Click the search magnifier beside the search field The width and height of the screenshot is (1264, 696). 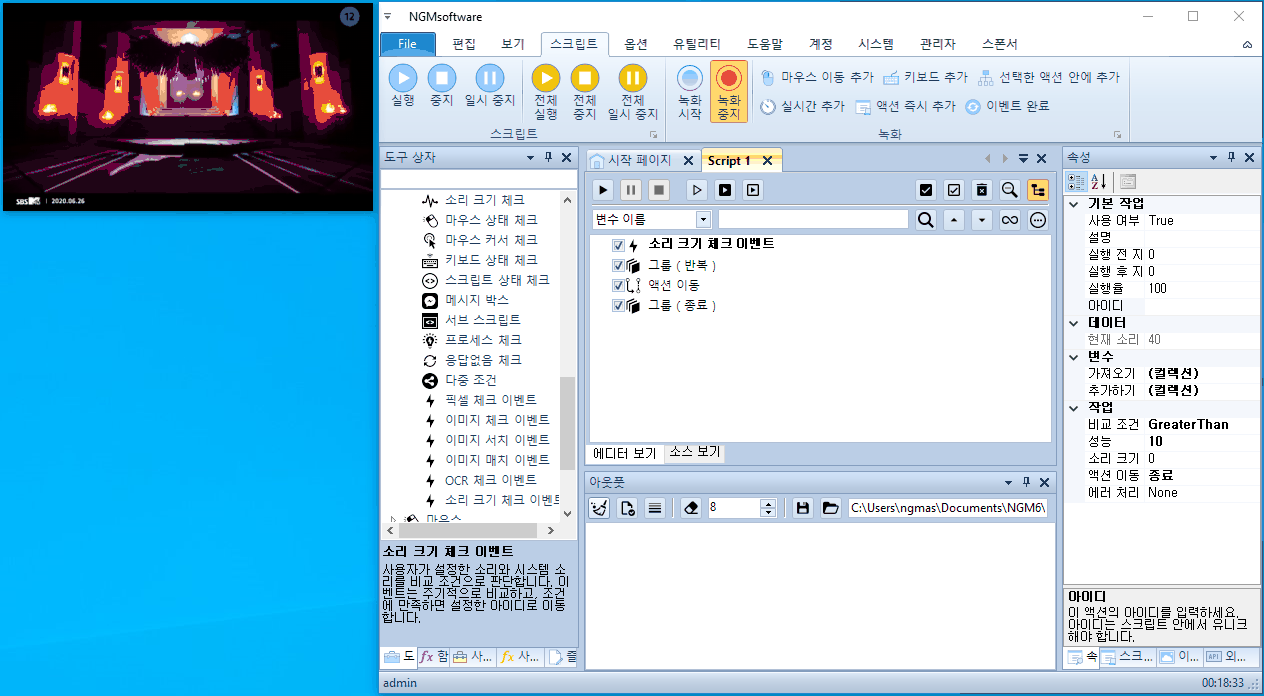[x=926, y=220]
